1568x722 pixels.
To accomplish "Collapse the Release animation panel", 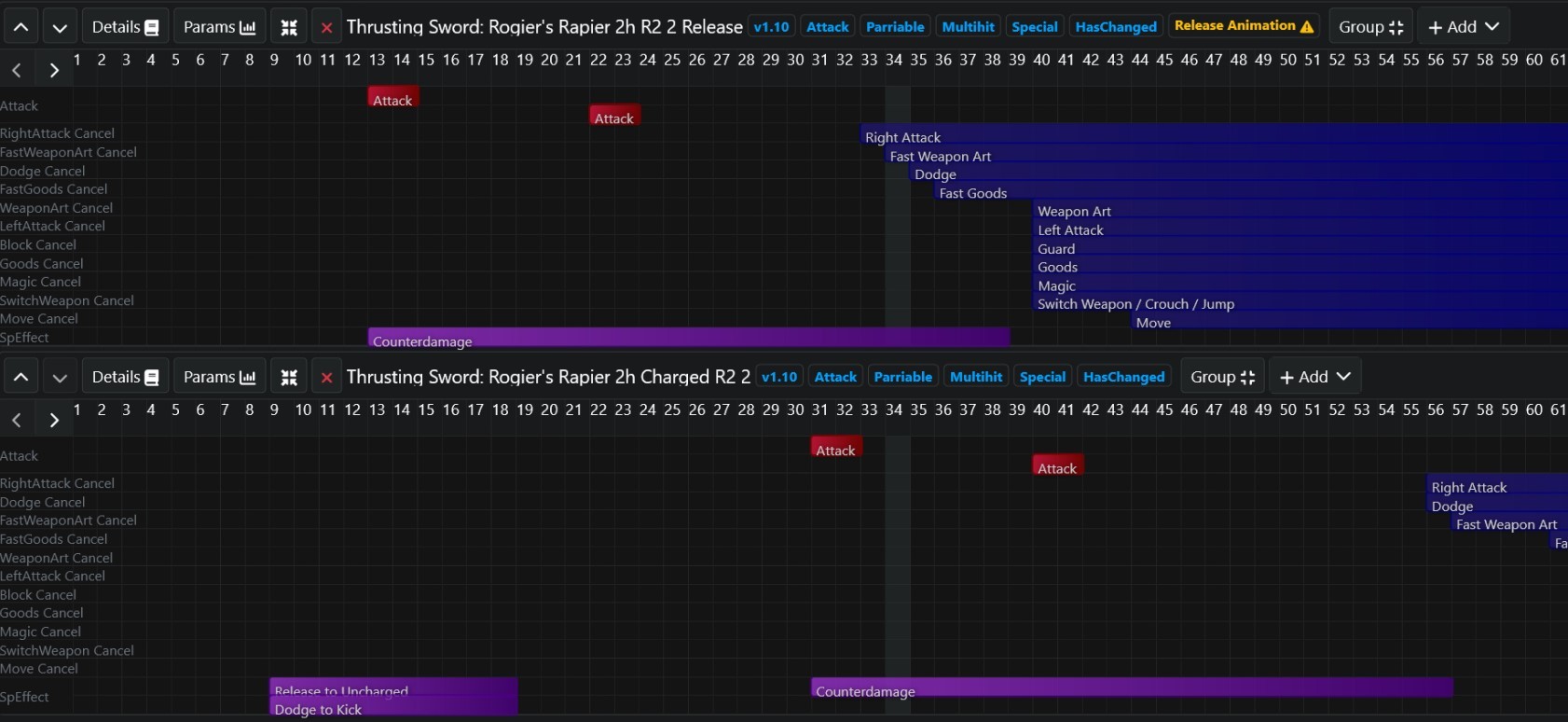I will tap(289, 27).
